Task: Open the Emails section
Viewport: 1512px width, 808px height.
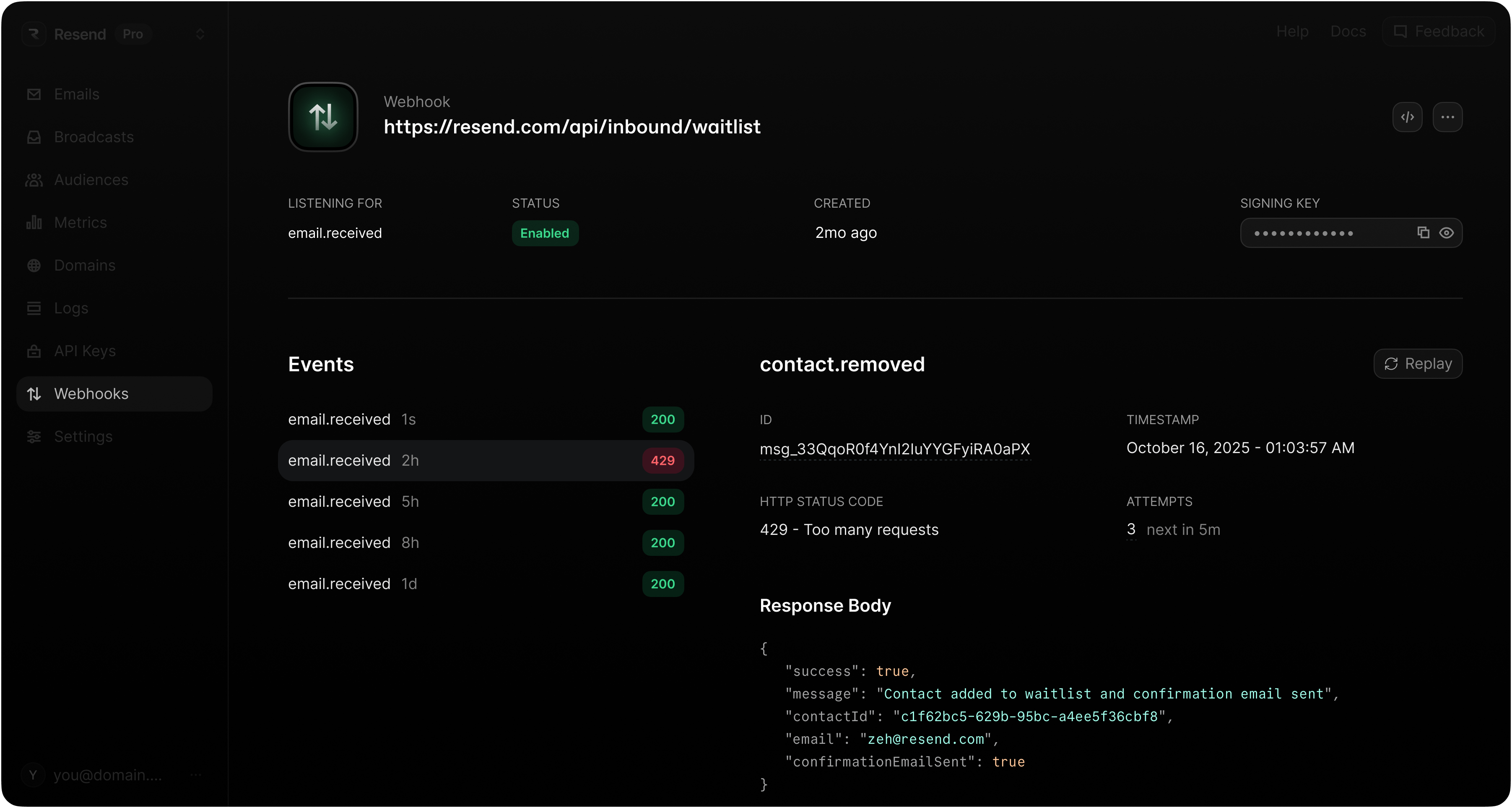Action: (77, 94)
